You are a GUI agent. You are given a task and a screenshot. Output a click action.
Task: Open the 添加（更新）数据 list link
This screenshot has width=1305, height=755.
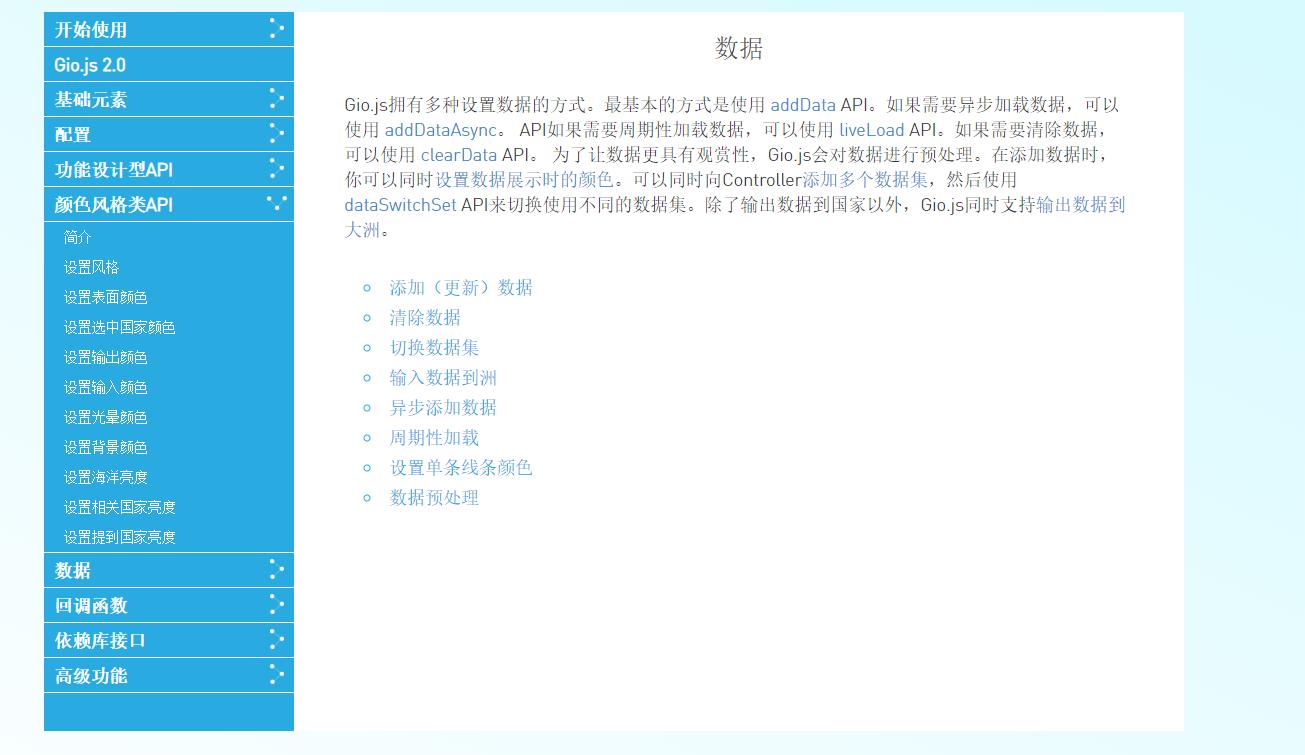click(x=461, y=287)
